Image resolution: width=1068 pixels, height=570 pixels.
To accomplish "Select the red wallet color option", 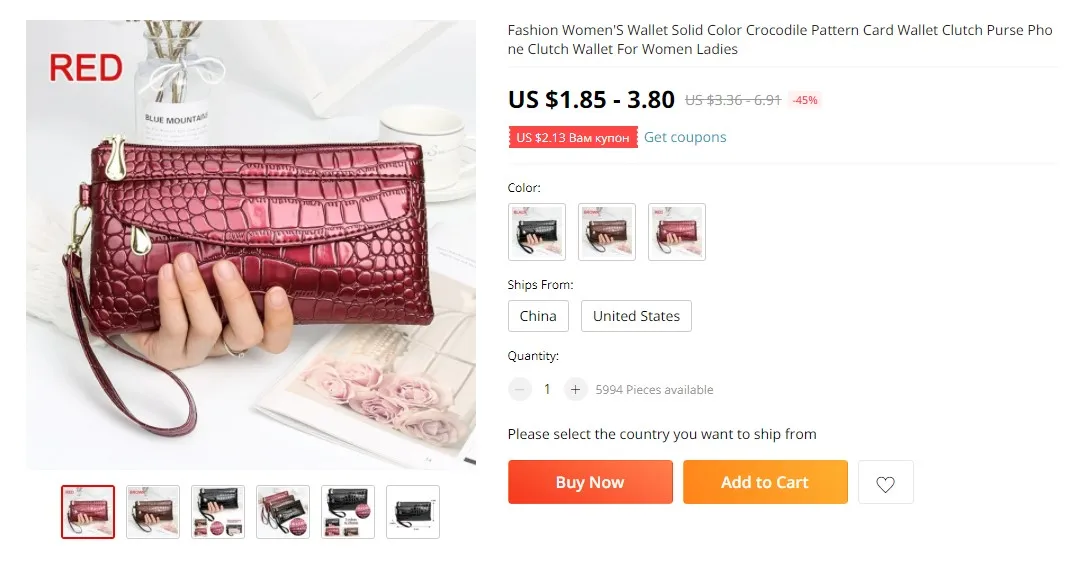I will 677,232.
